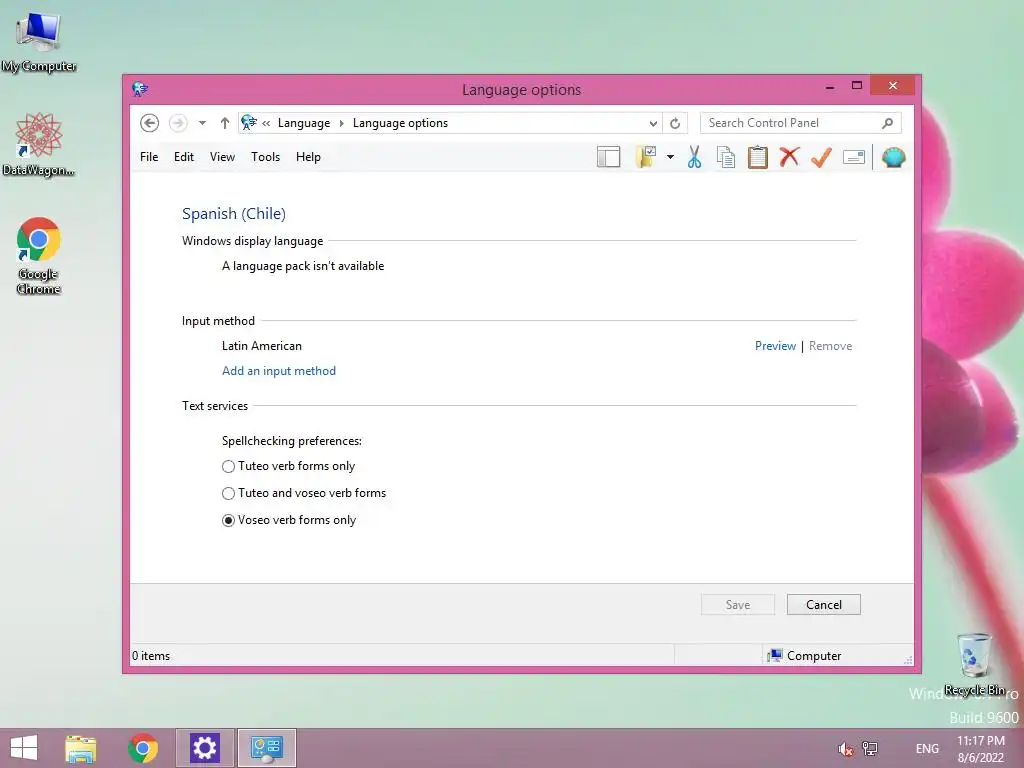Open PC settings gear on taskbar
This screenshot has height=768, width=1024.
(x=204, y=748)
